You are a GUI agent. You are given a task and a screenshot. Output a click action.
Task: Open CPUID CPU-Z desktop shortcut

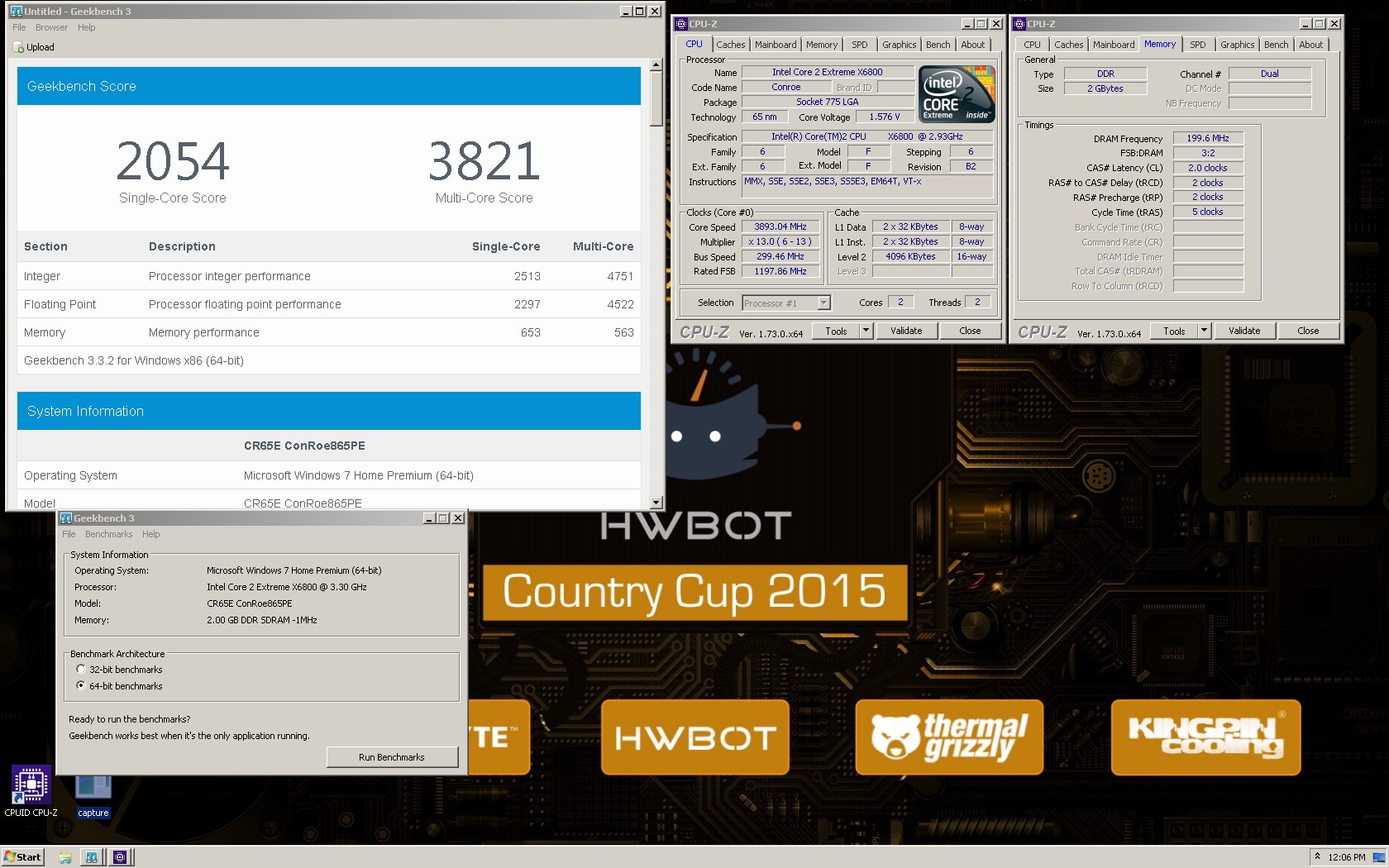31,791
